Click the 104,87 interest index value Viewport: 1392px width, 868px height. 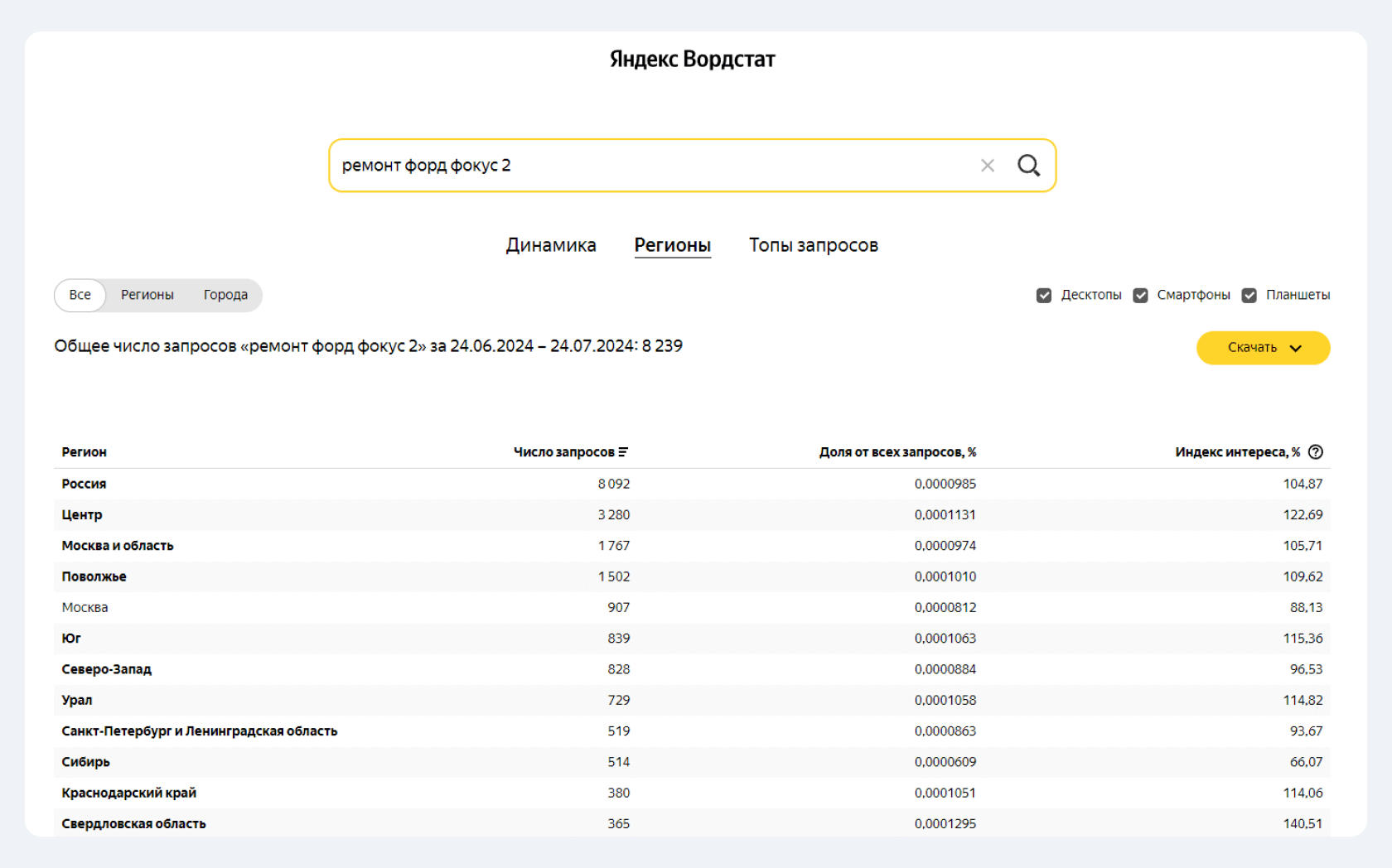click(x=1303, y=484)
